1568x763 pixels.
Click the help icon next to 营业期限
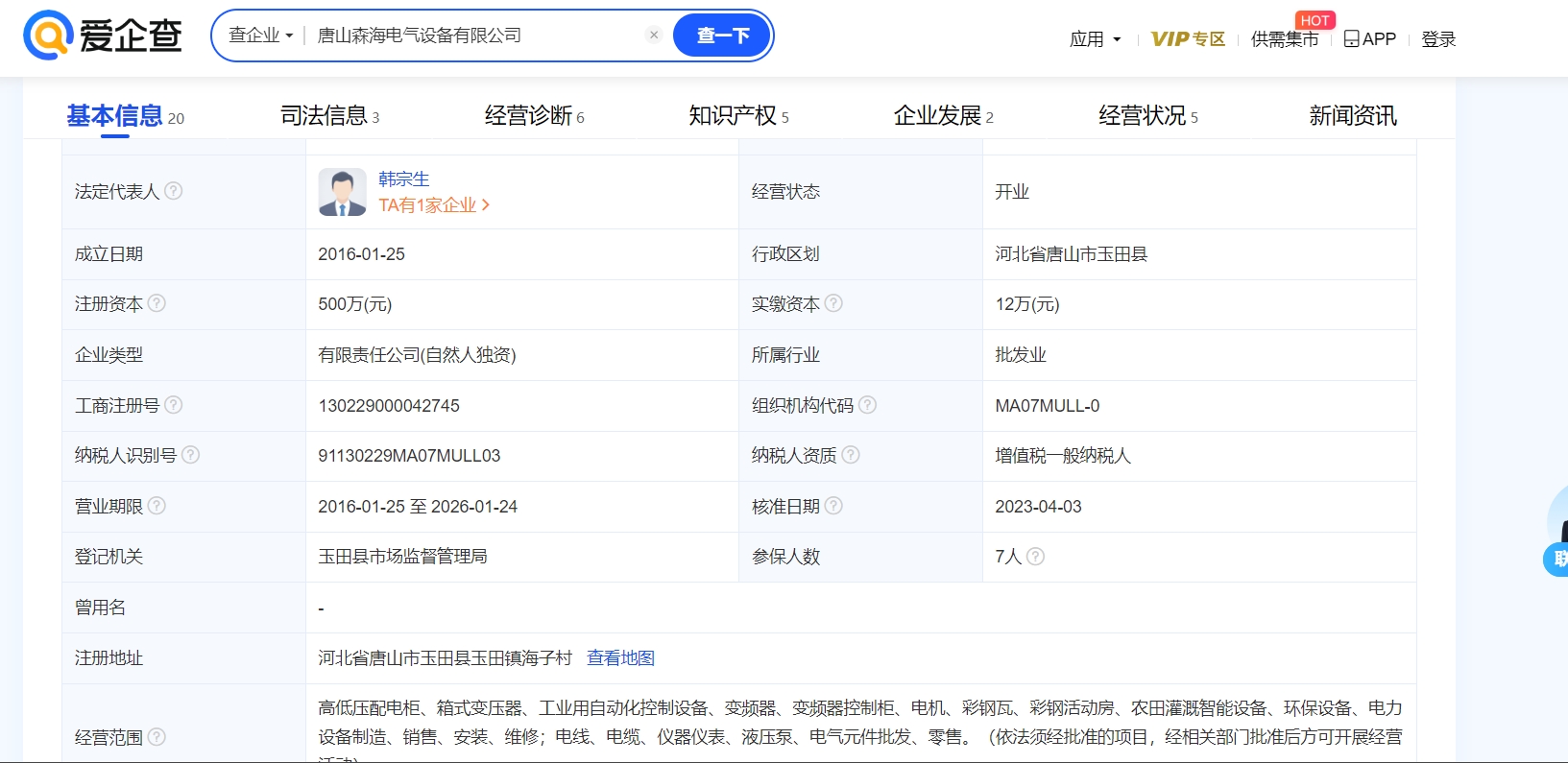[157, 505]
